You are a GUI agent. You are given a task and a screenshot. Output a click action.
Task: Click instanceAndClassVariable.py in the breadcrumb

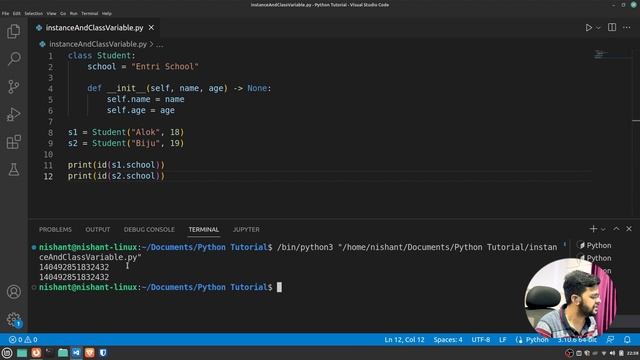click(x=98, y=44)
